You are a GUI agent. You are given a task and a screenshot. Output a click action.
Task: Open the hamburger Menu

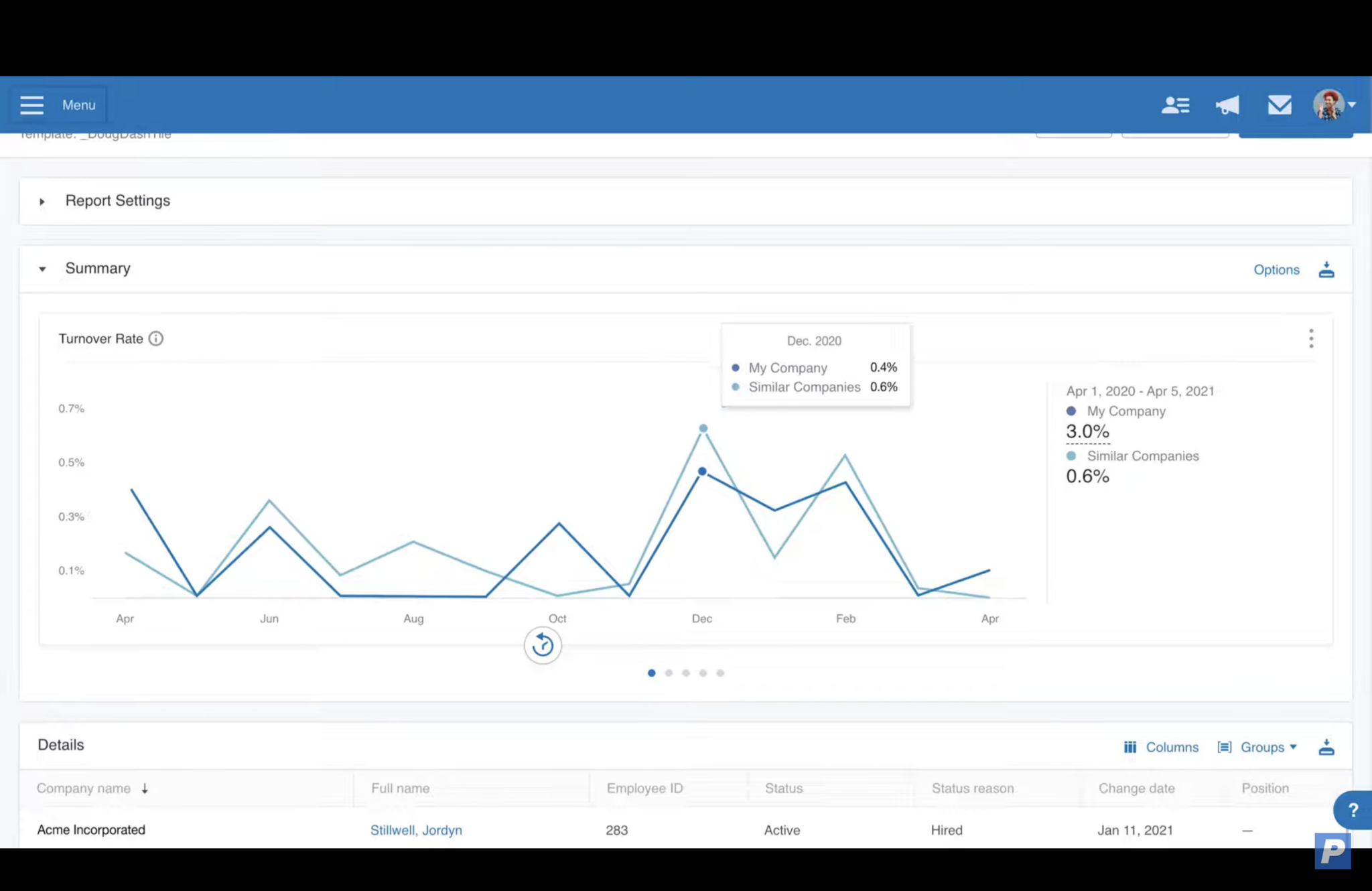coord(31,105)
